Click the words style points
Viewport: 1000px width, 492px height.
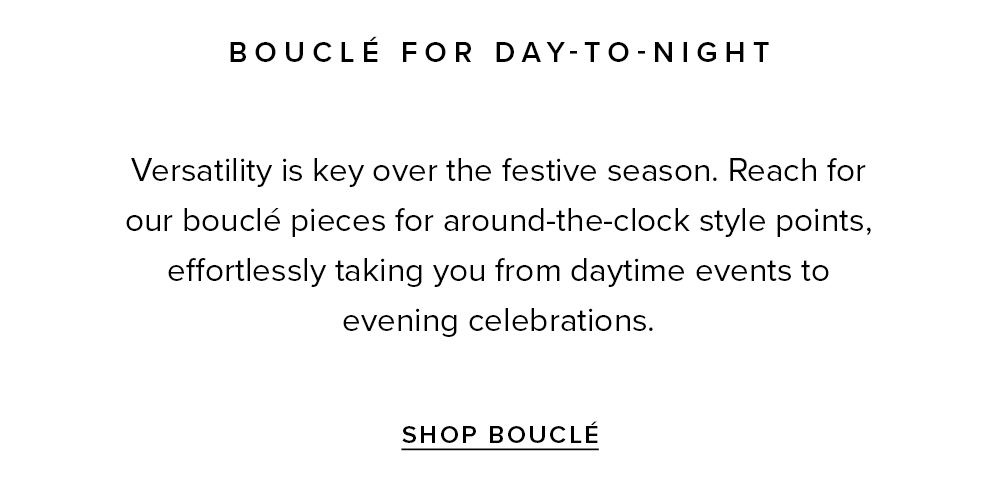coord(786,221)
